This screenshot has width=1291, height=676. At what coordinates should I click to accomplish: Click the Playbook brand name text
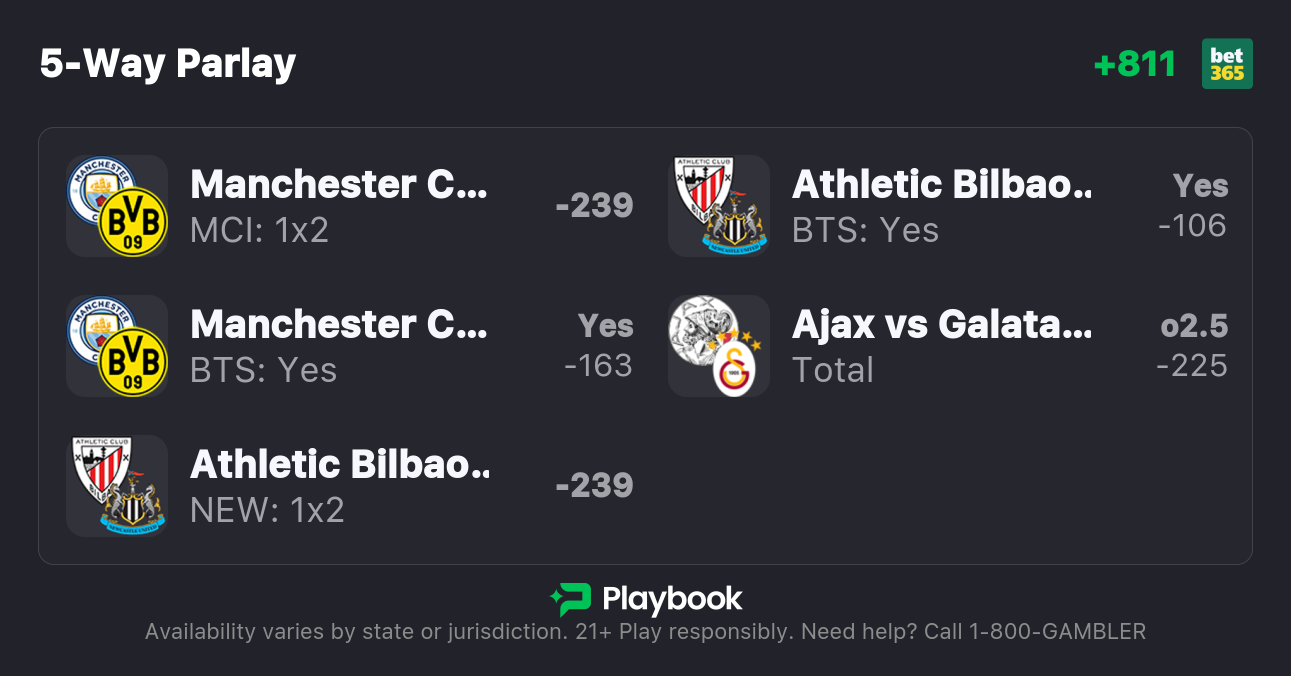(672, 599)
